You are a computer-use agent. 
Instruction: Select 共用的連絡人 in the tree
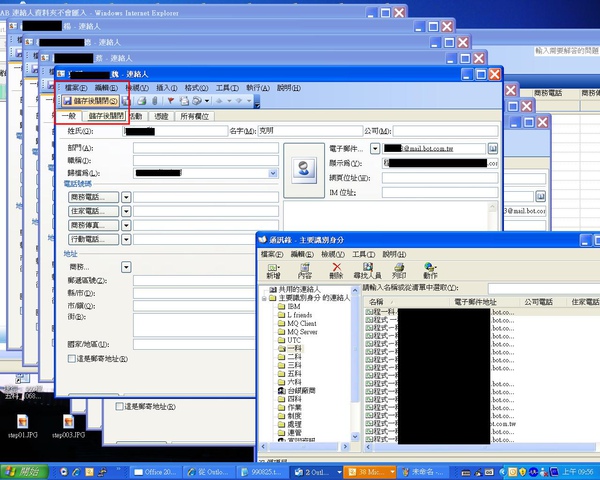pyautogui.click(x=299, y=290)
